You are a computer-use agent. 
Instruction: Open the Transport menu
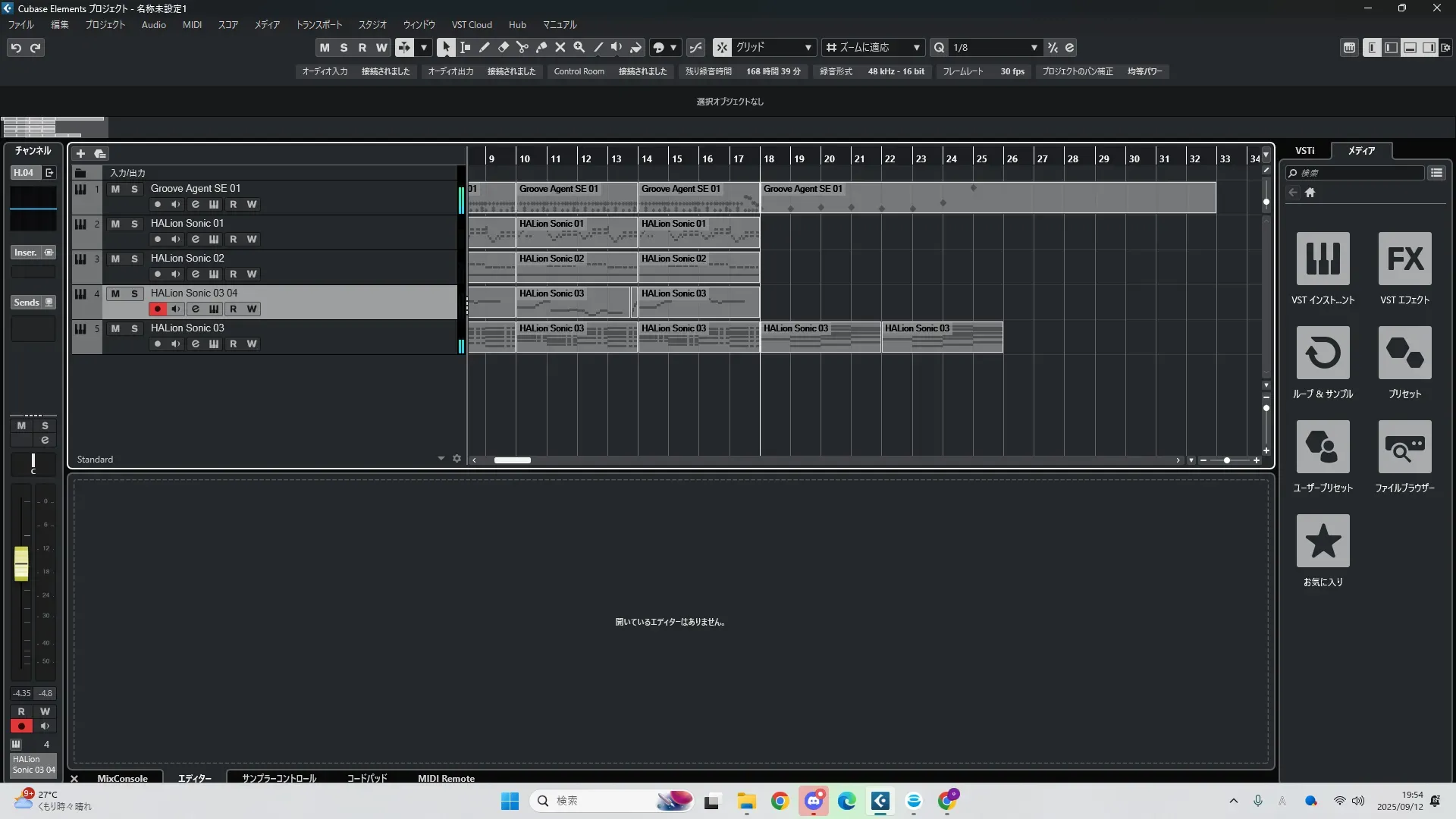[x=318, y=25]
